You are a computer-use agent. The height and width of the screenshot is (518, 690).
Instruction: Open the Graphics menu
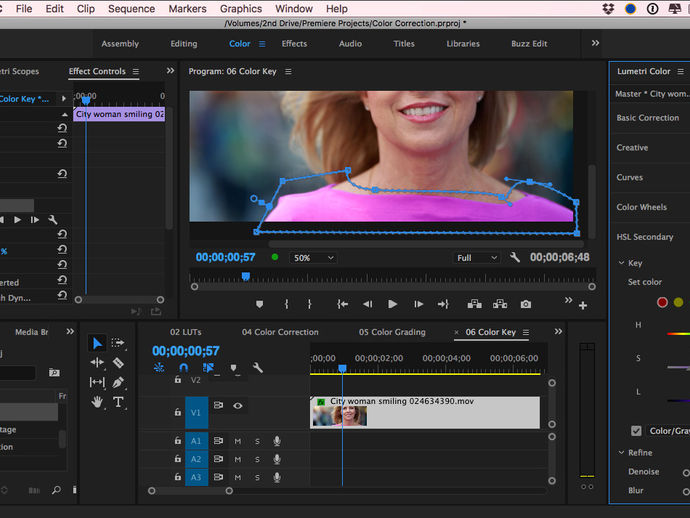tap(241, 9)
